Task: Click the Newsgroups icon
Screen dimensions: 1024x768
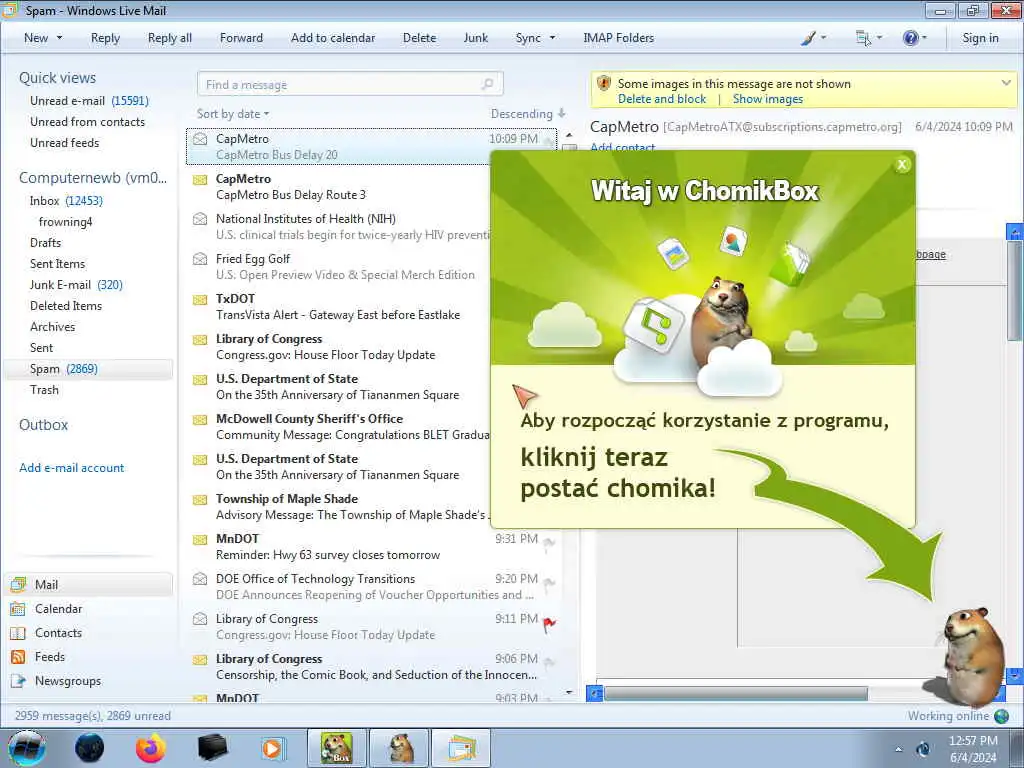Action: 18,680
